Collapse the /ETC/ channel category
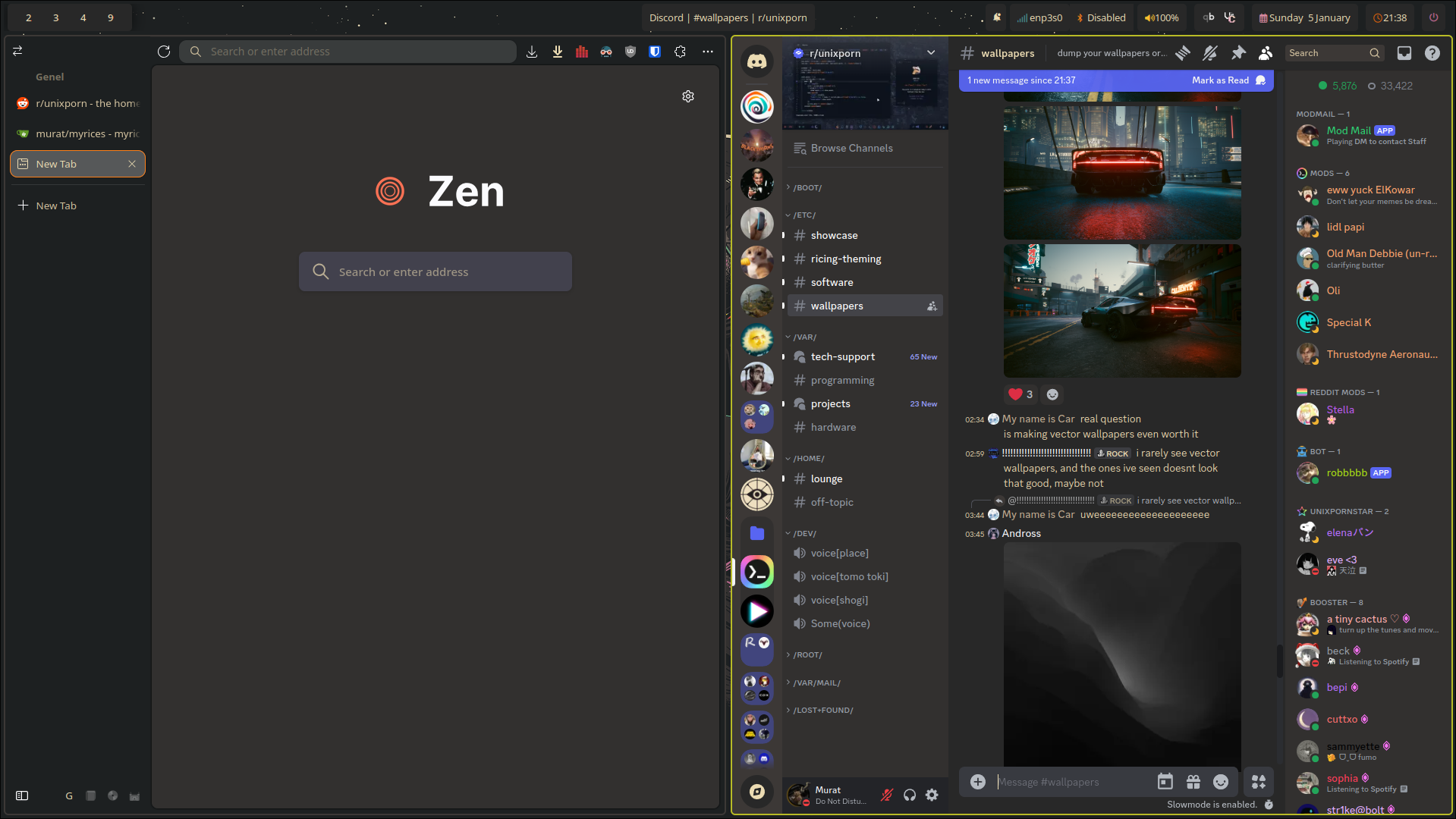The image size is (1456, 819). coord(804,215)
